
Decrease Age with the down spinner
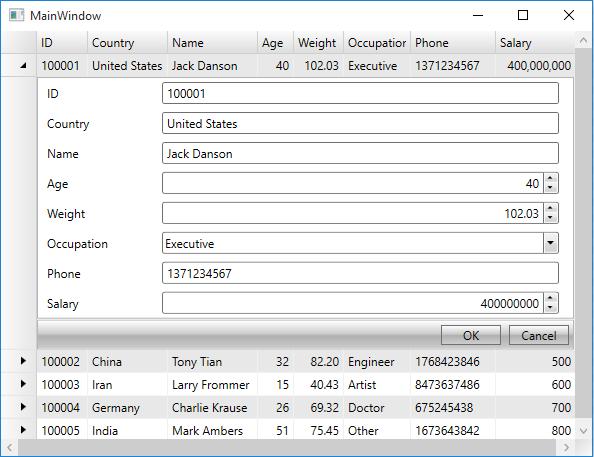pos(550,188)
